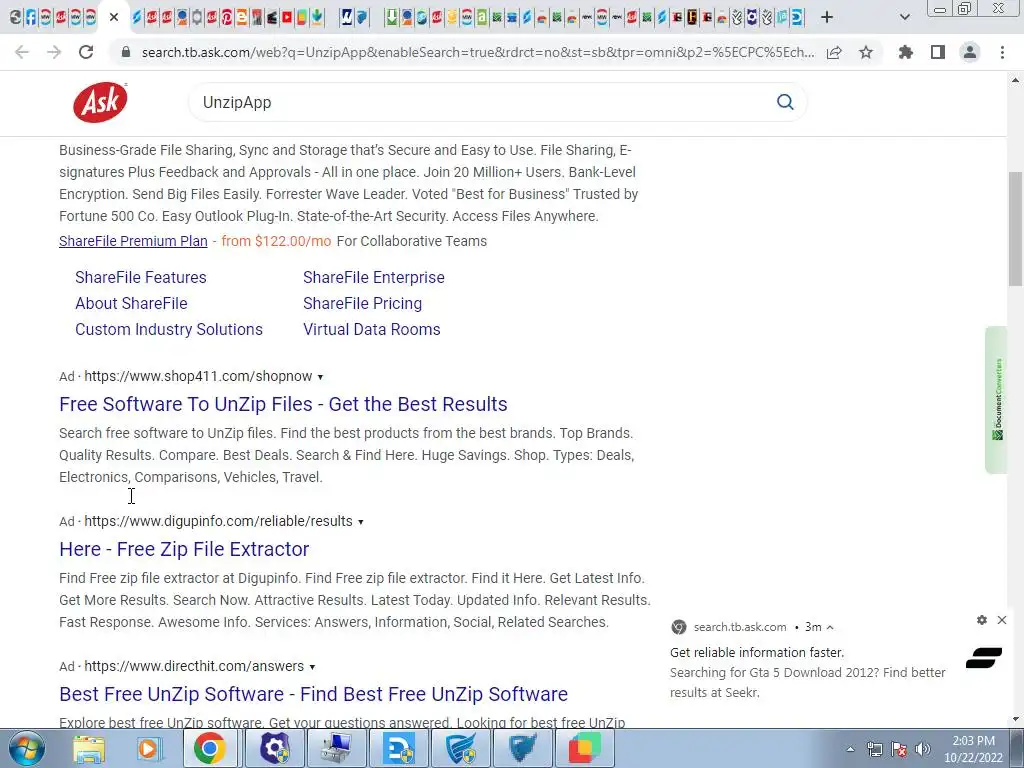Open ShareFile Features link

click(140, 278)
